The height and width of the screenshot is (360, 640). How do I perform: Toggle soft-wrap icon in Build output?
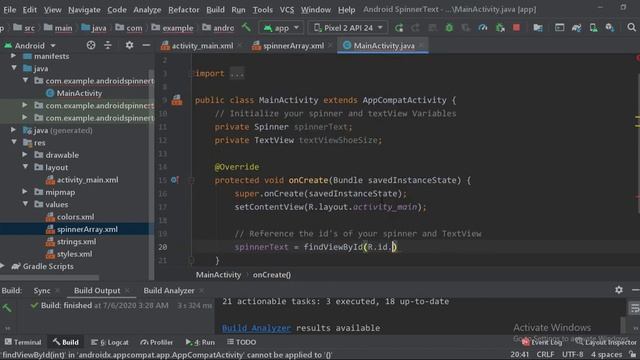[635, 308]
